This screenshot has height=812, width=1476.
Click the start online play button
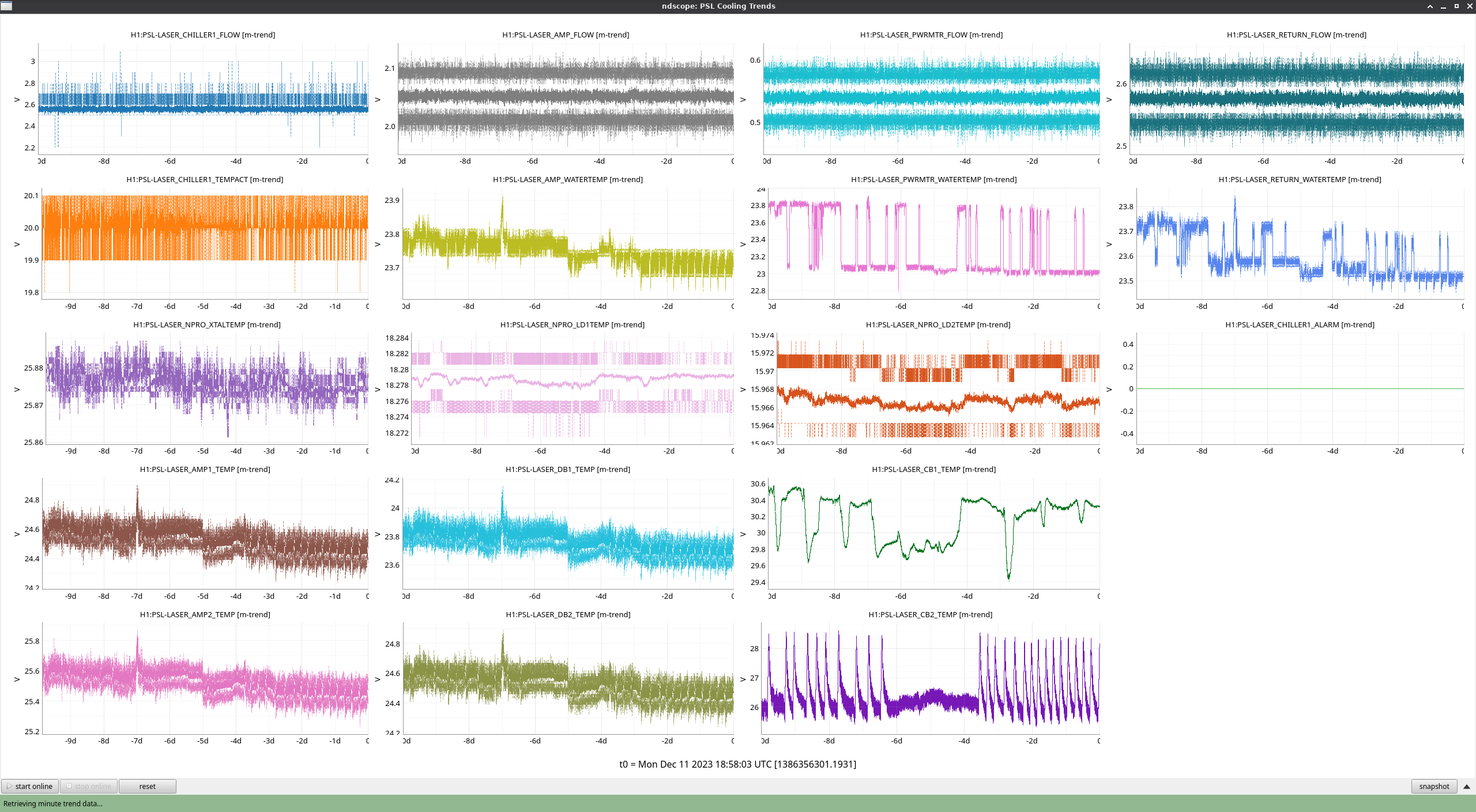30,786
